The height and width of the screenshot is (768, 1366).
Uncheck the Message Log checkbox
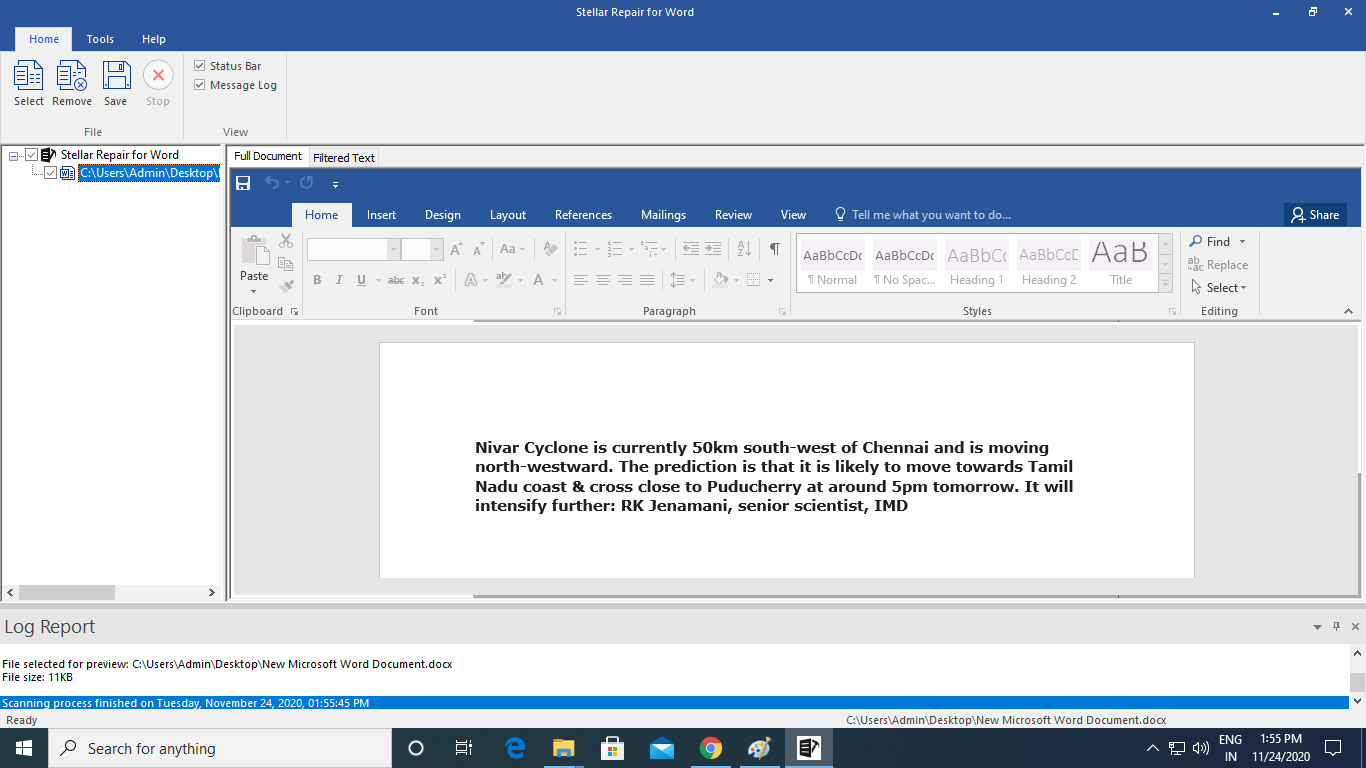click(200, 85)
